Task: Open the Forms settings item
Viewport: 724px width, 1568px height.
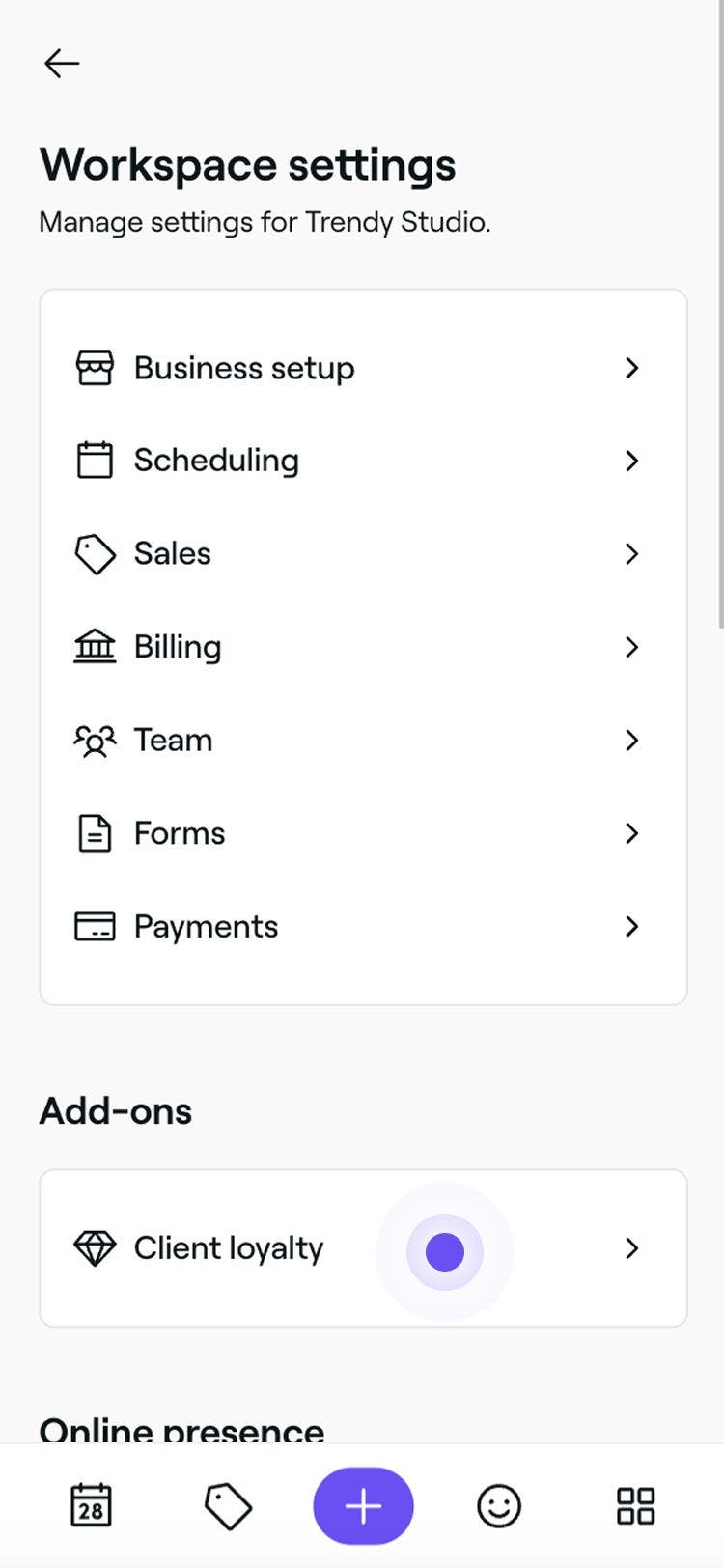Action: (180, 833)
